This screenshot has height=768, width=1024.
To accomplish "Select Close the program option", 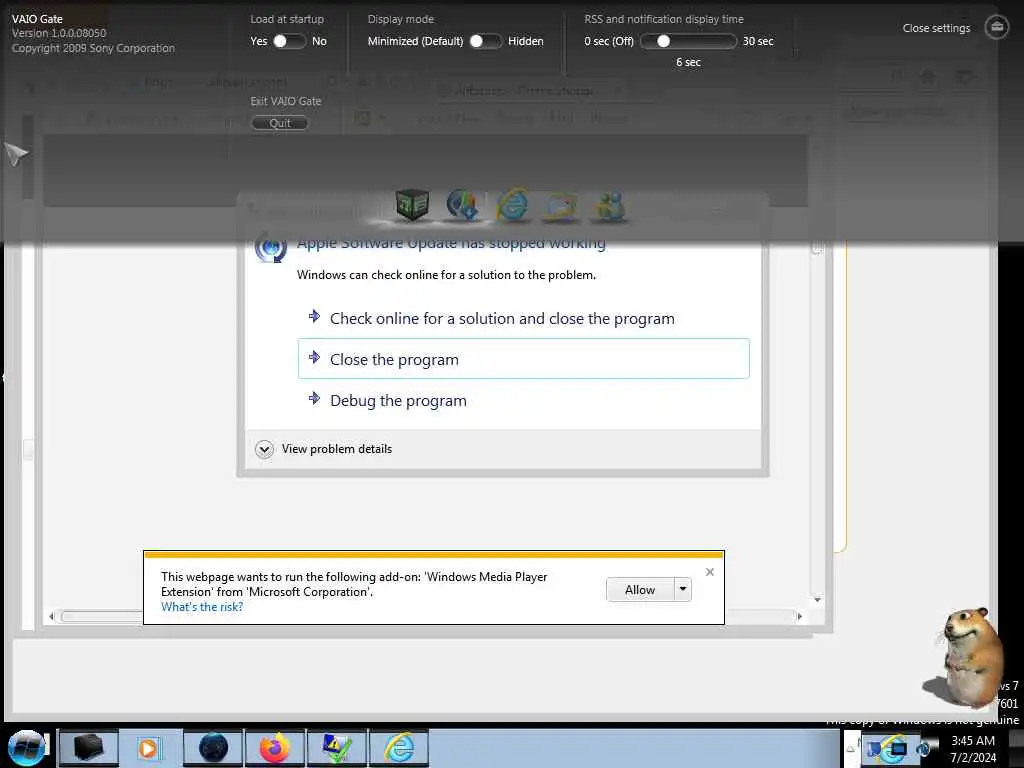I will point(523,359).
